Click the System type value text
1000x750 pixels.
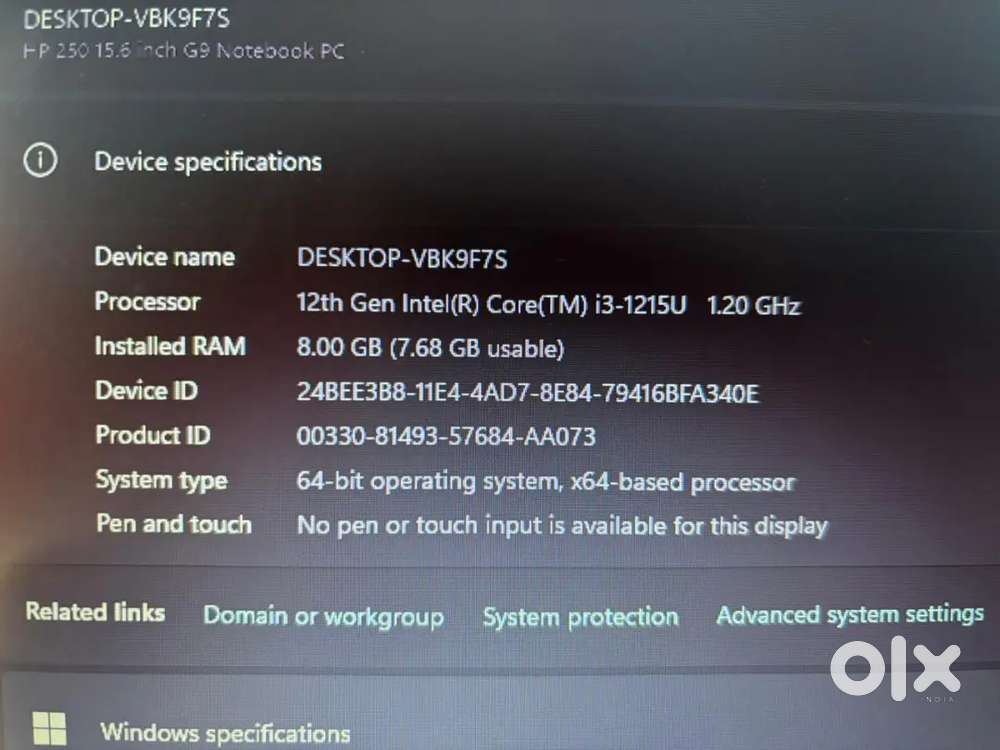pyautogui.click(x=546, y=482)
